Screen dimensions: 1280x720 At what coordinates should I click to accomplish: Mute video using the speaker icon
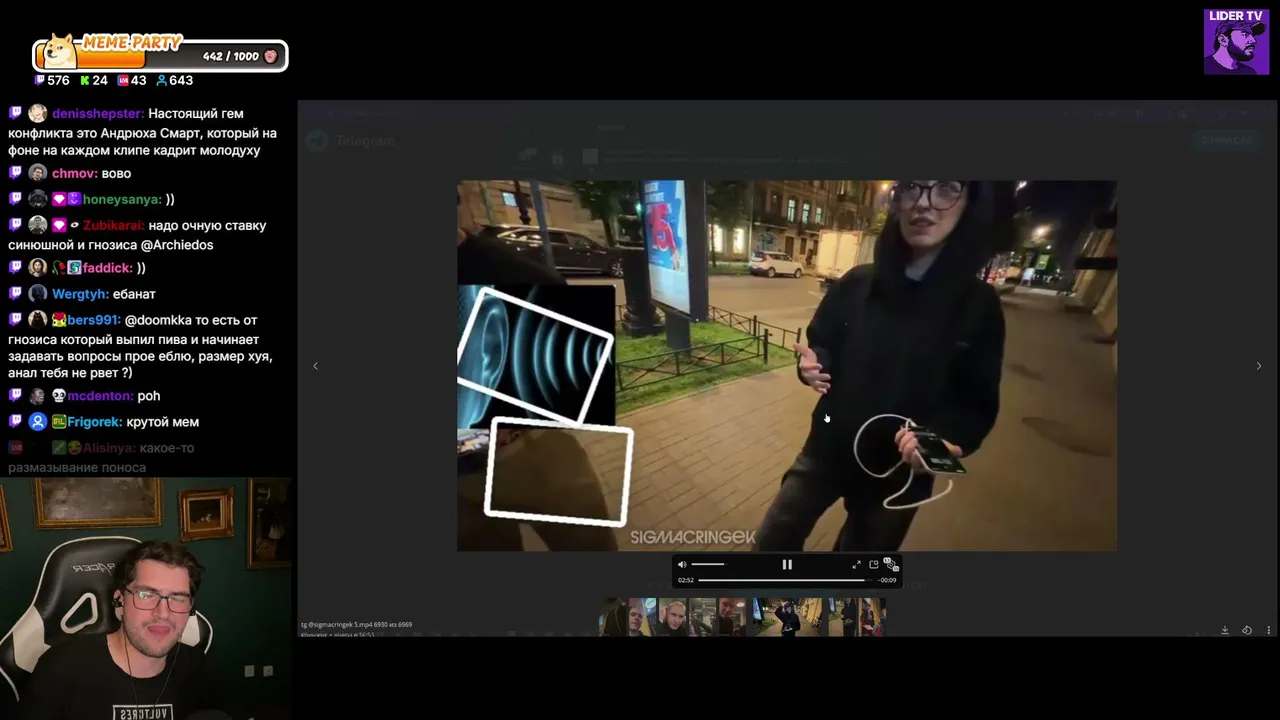pos(682,565)
